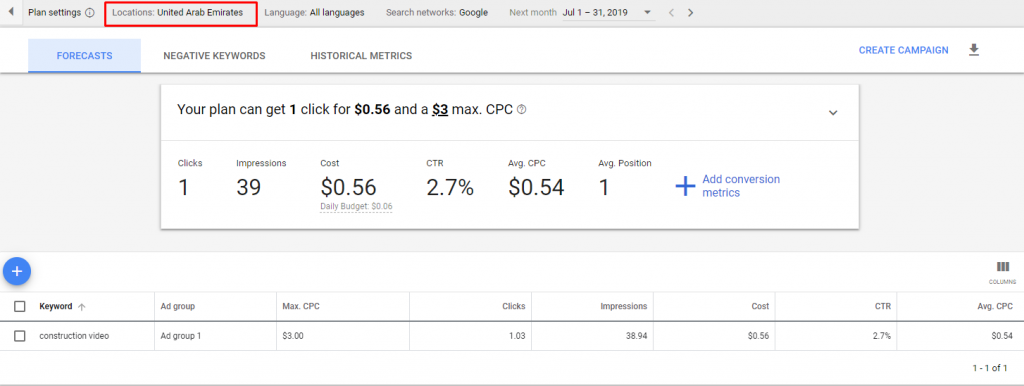Open the date range dropdown arrow

(x=647, y=12)
